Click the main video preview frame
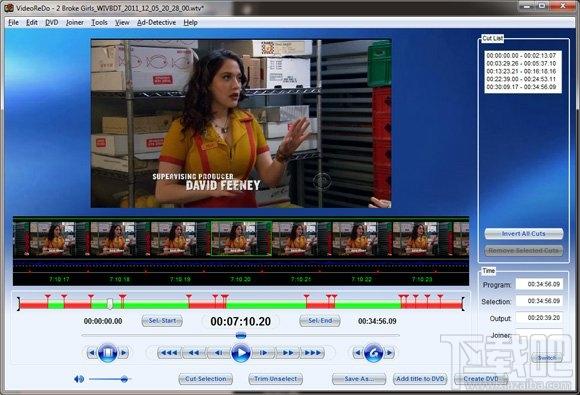580x395 pixels. pos(241,124)
